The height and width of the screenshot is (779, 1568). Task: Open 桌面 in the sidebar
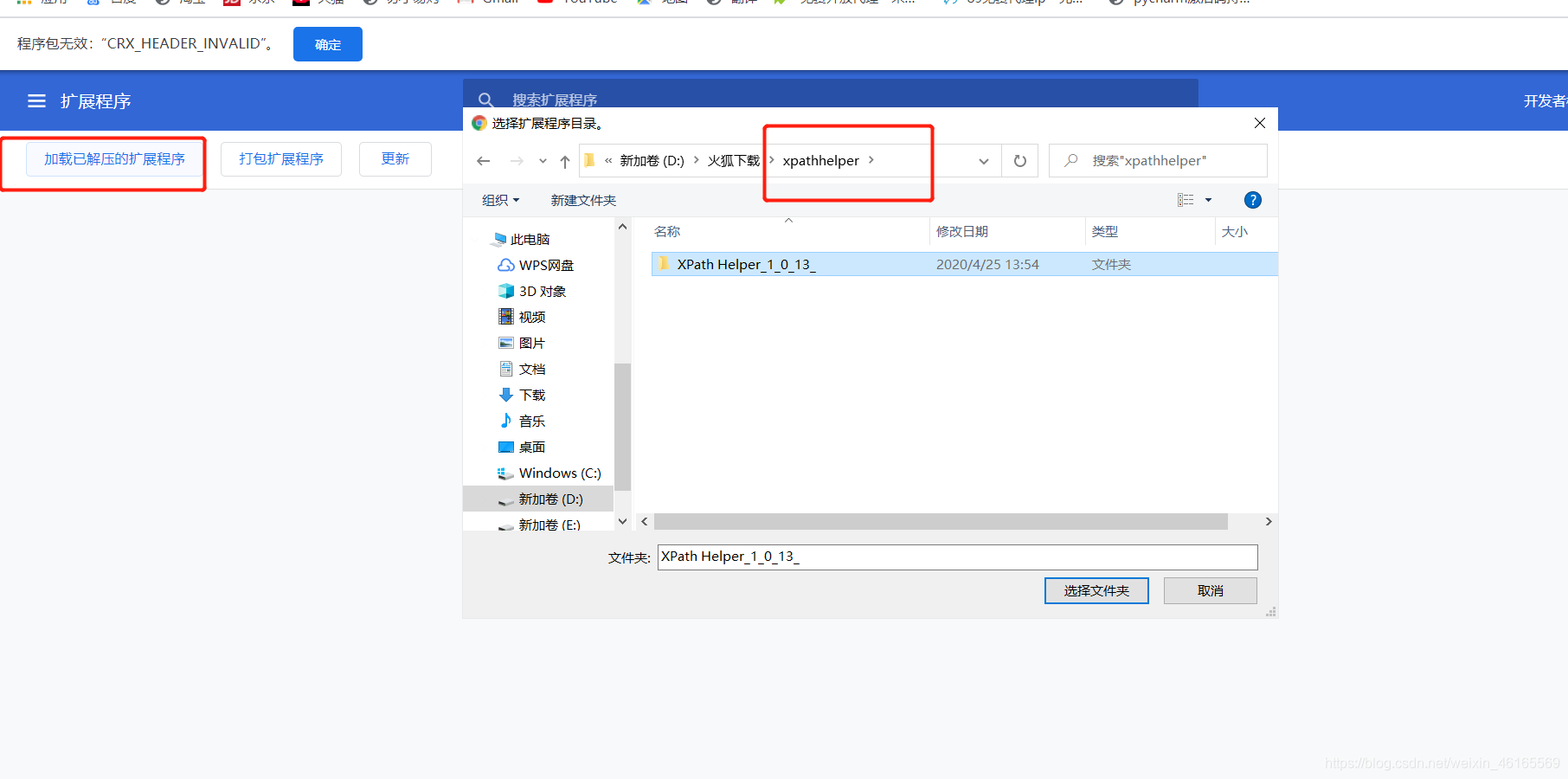[522, 447]
